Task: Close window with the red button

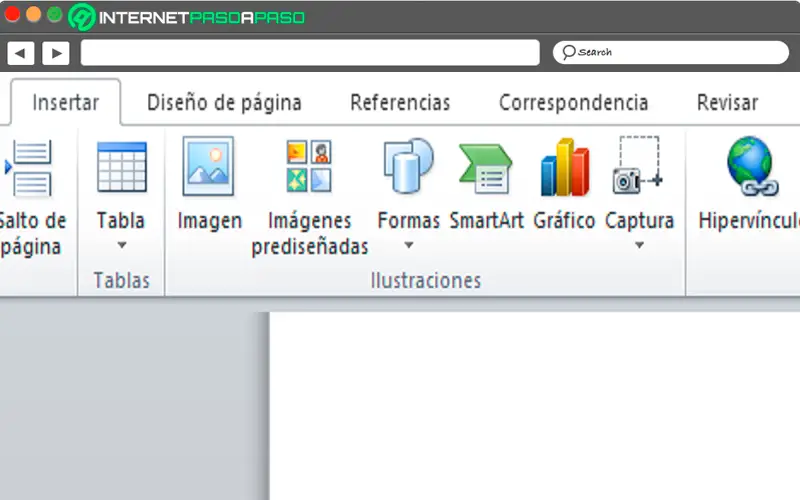Action: point(12,14)
